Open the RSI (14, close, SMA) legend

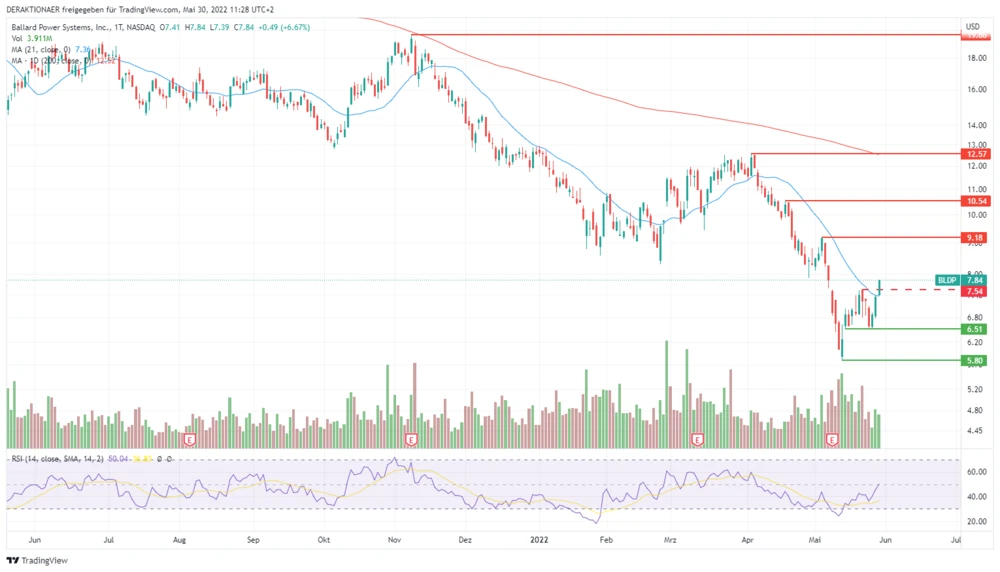58,458
